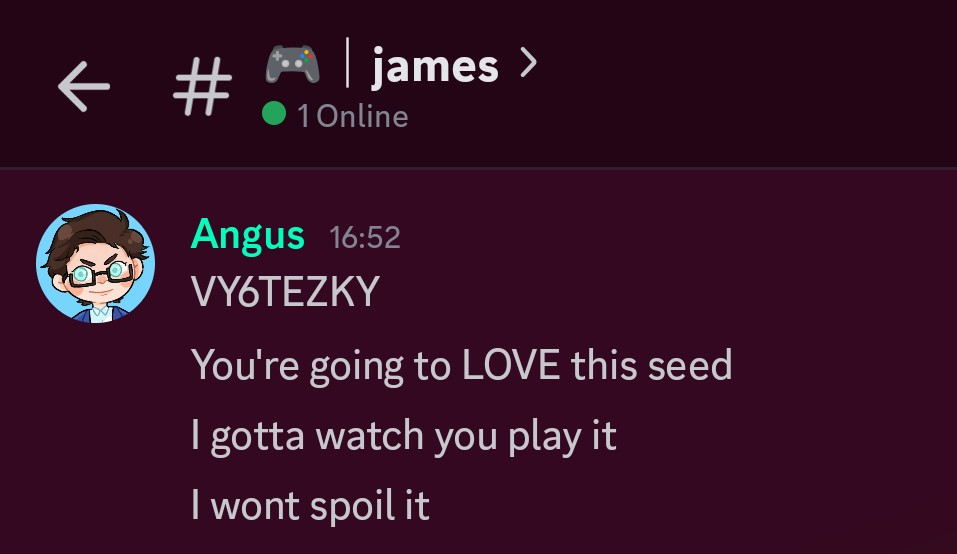Click the Angus username
This screenshot has width=957, height=554.
[x=247, y=236]
